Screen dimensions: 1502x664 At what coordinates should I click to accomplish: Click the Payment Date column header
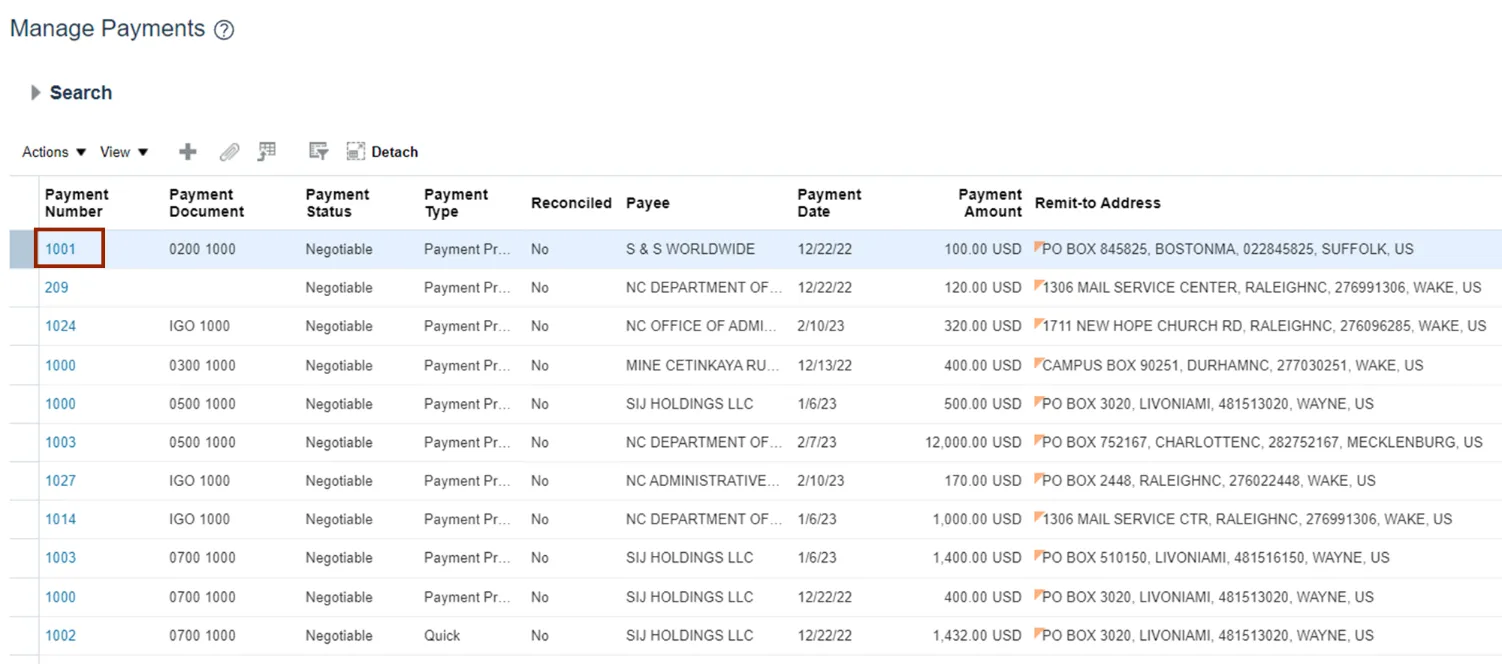tap(828, 203)
